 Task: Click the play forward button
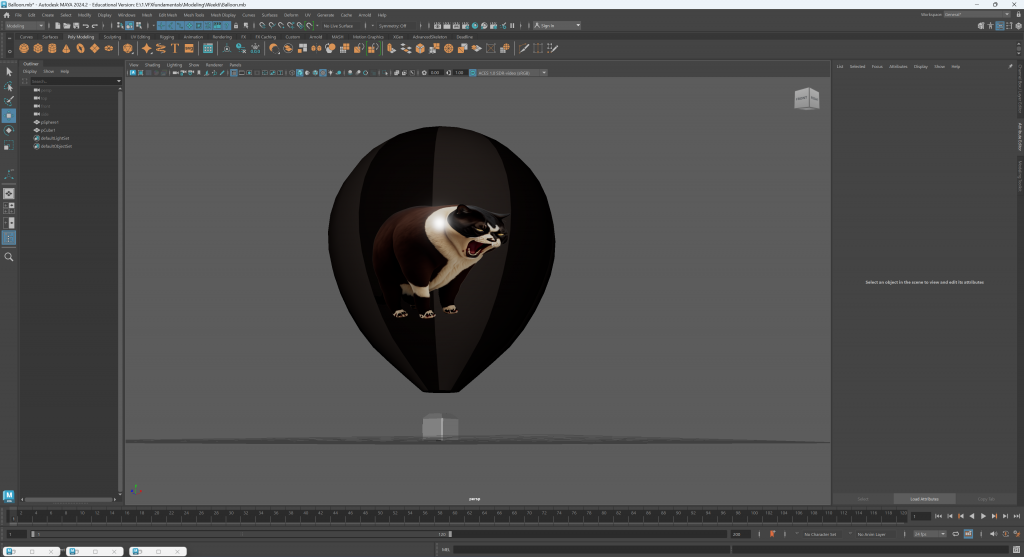[x=983, y=516]
